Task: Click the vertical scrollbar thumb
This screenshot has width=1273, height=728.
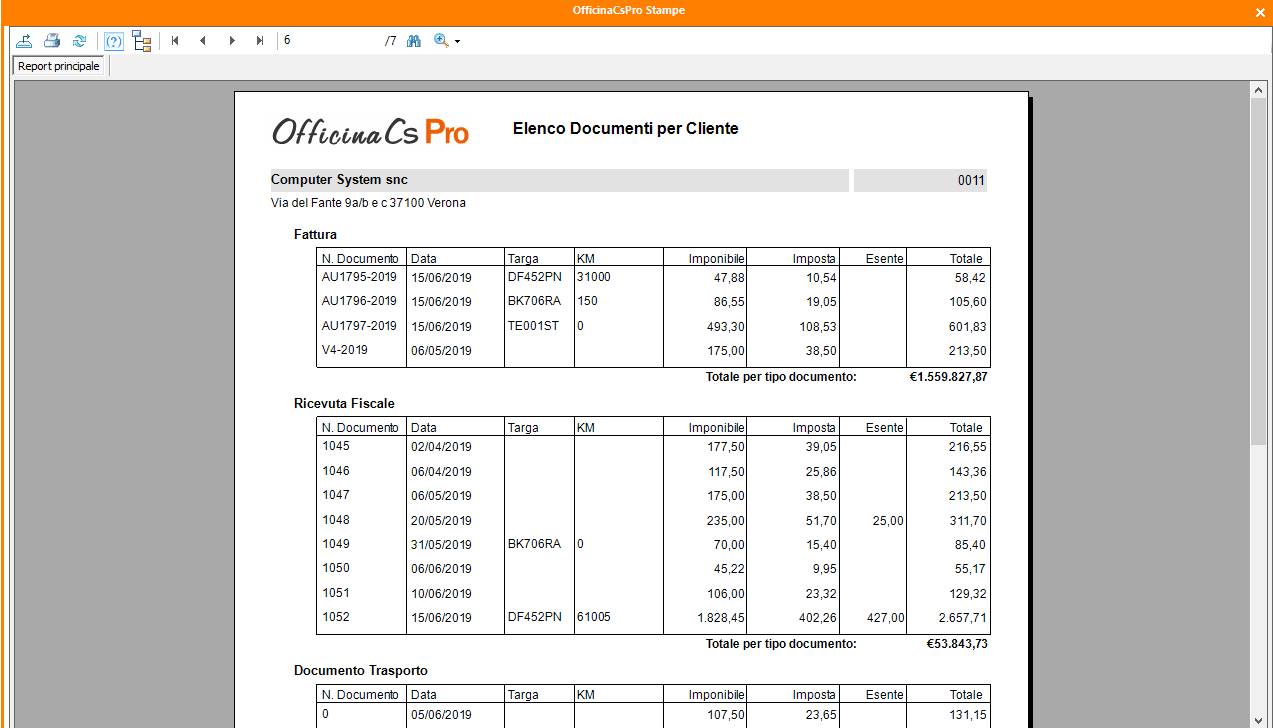Action: (x=1260, y=272)
